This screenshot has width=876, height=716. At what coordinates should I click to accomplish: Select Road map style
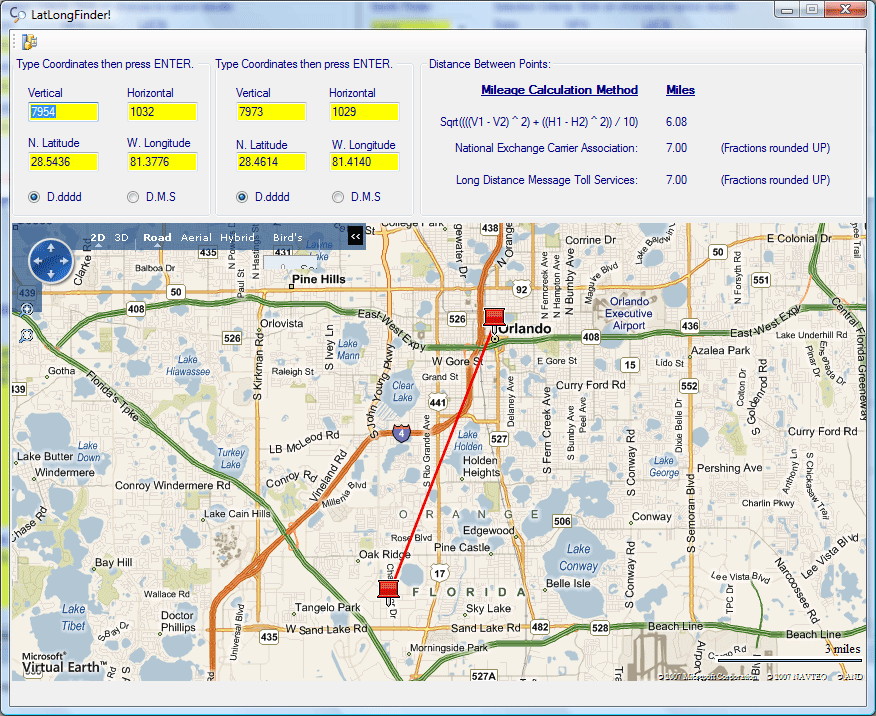point(157,237)
